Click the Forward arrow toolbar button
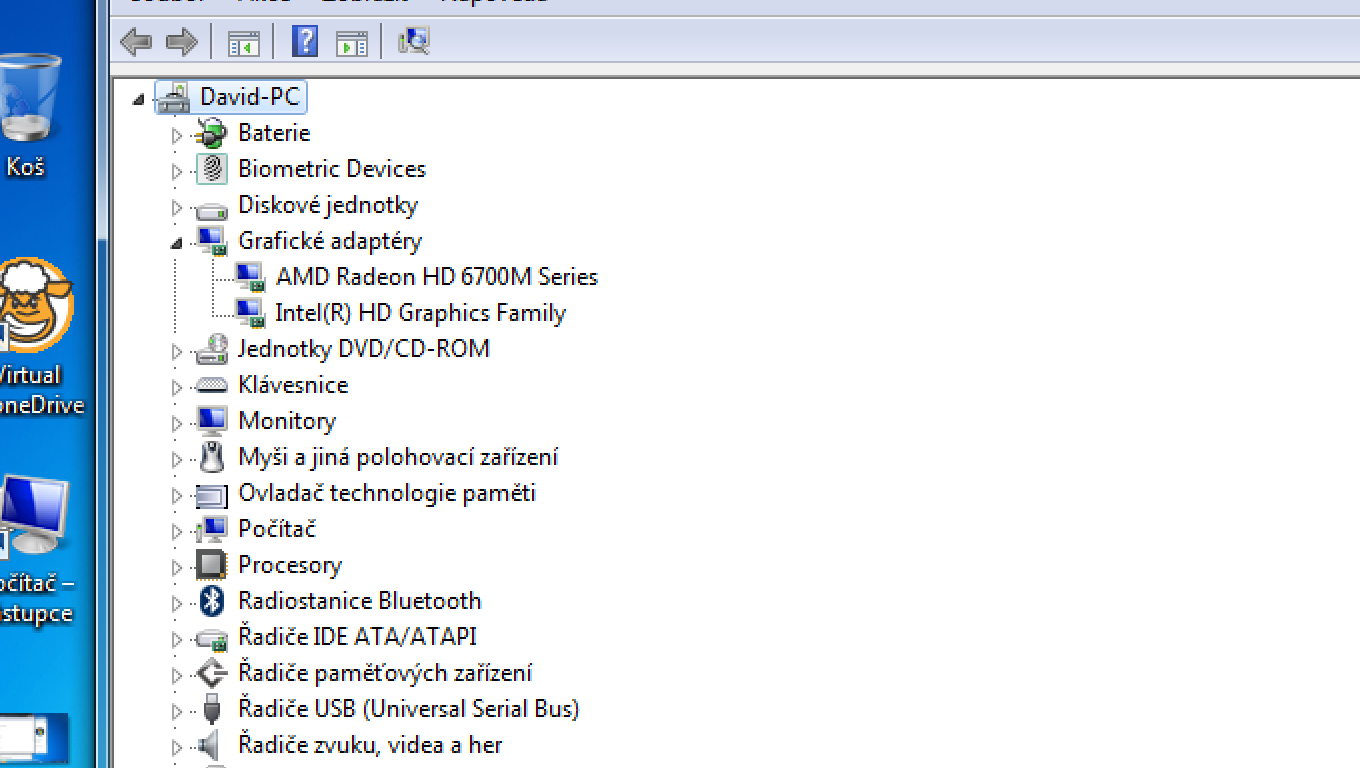This screenshot has height=768, width=1360. 181,42
